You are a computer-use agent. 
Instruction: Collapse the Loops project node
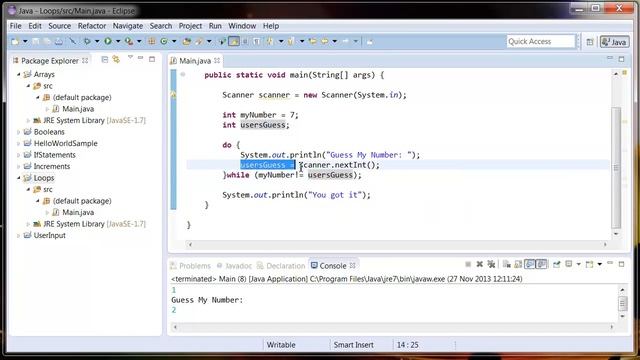click(x=18, y=178)
